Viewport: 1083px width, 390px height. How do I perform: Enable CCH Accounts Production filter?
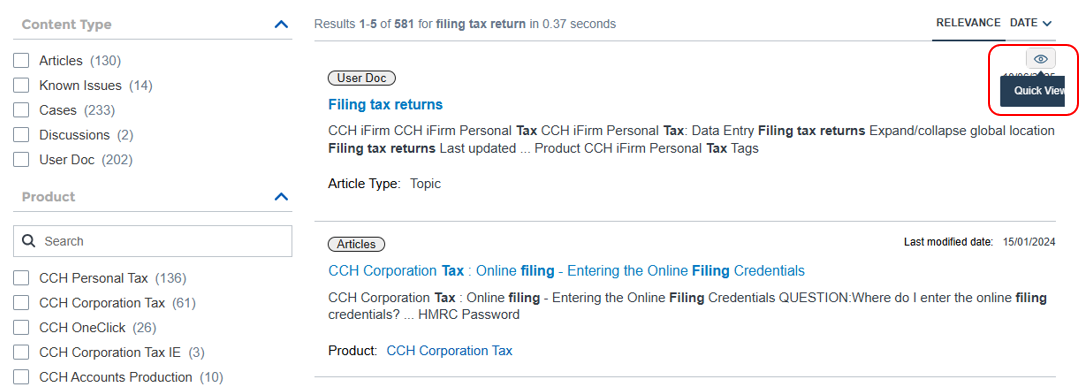click(21, 378)
